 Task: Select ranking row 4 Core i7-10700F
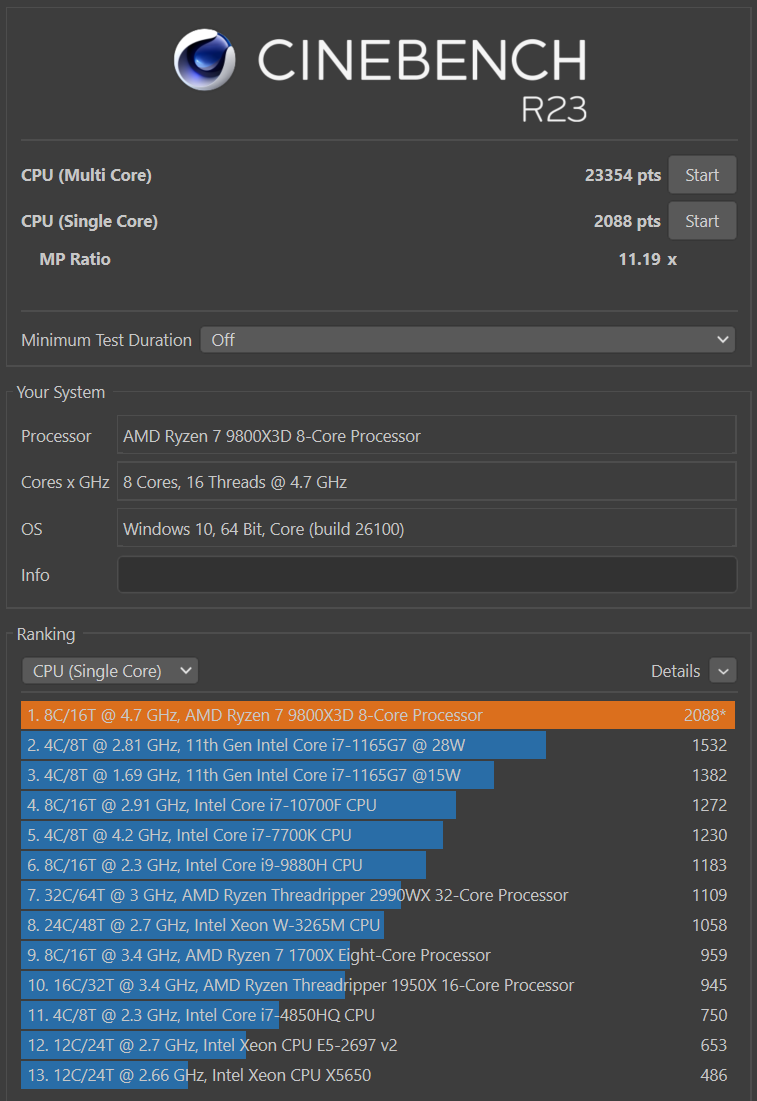pos(378,805)
